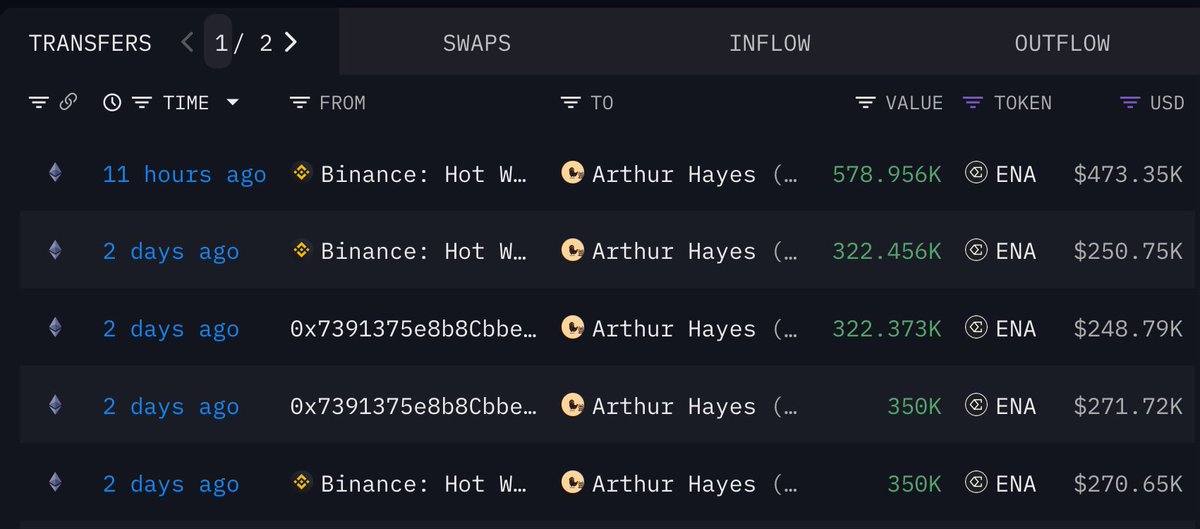This screenshot has width=1200, height=529.
Task: Click Arthur Hayes avatar in 322.373K row
Action: pyautogui.click(x=572, y=328)
